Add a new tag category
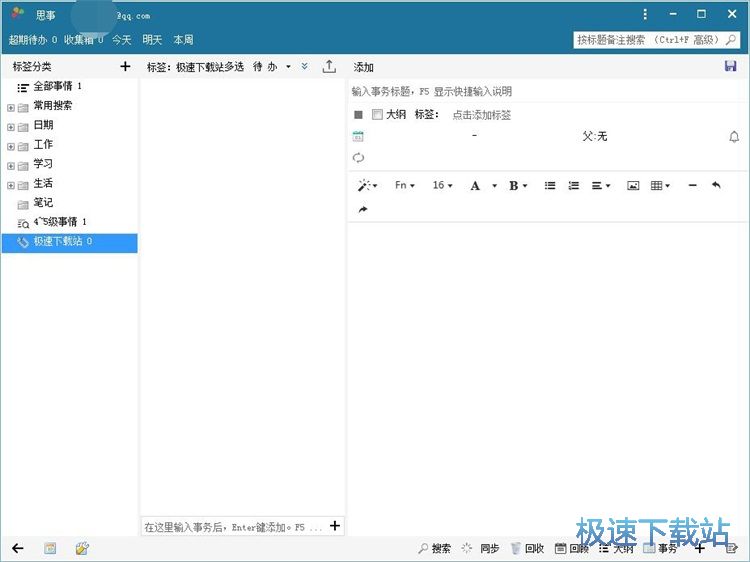The width and height of the screenshot is (750, 562). [x=125, y=67]
